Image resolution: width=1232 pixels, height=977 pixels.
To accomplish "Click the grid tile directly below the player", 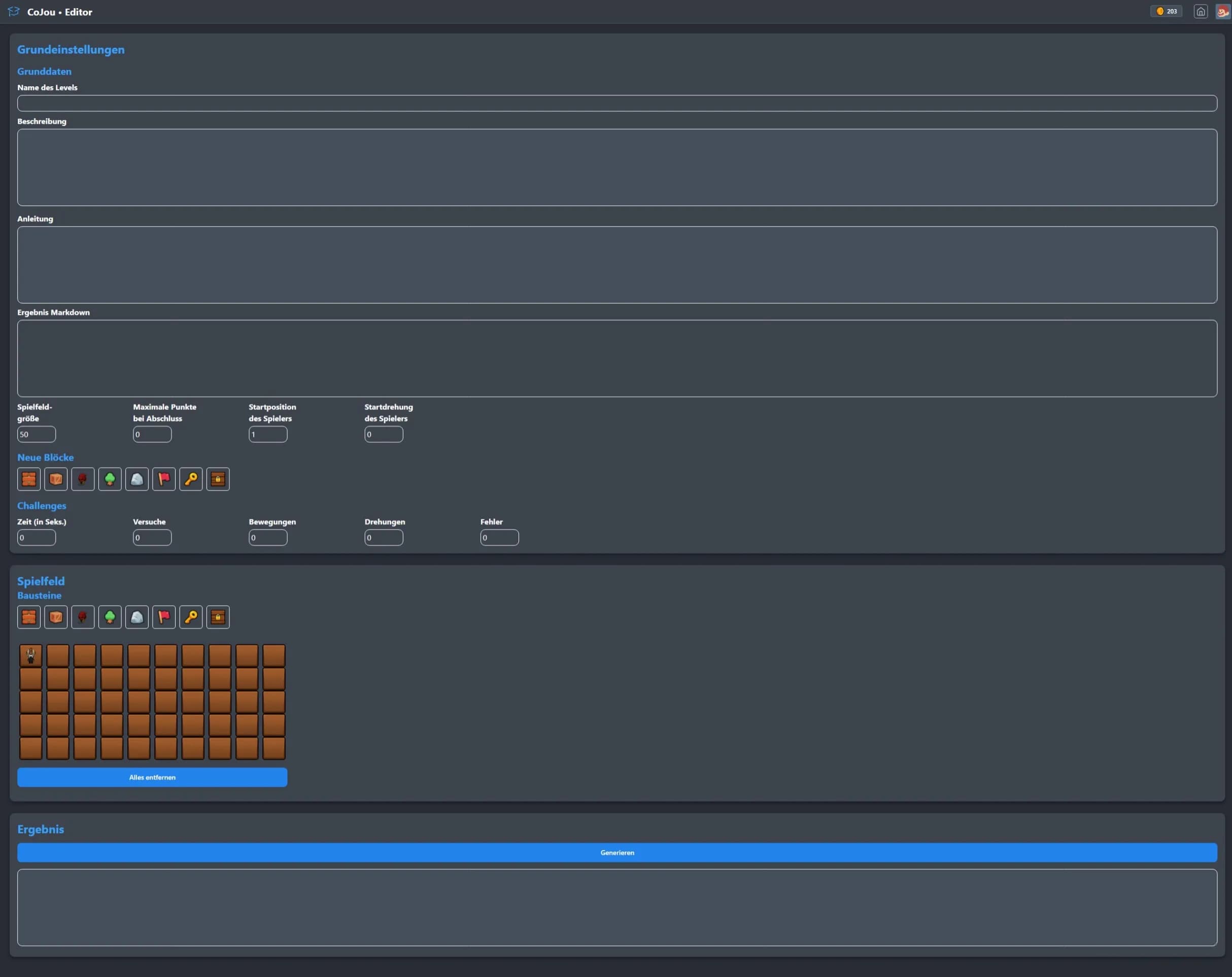I will point(31,679).
